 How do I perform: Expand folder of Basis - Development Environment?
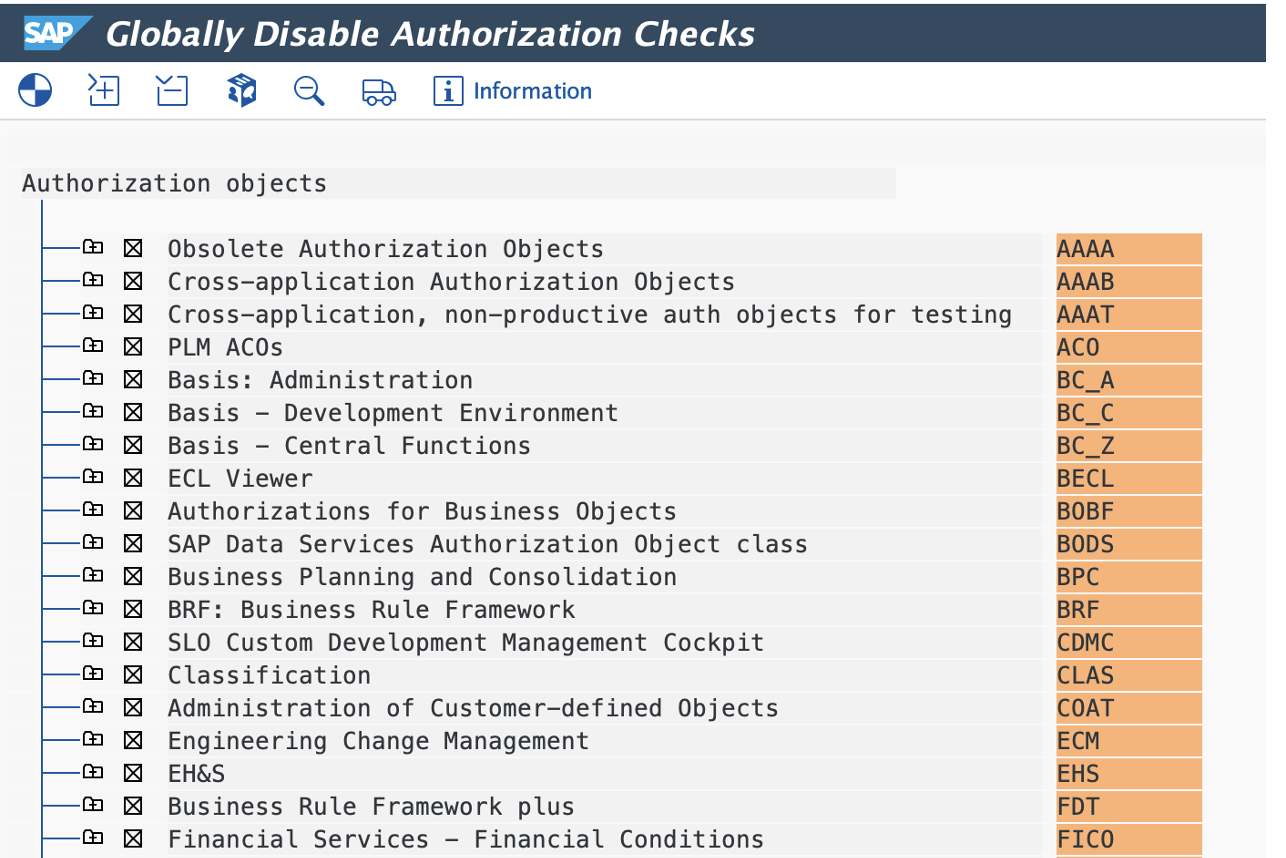click(93, 411)
